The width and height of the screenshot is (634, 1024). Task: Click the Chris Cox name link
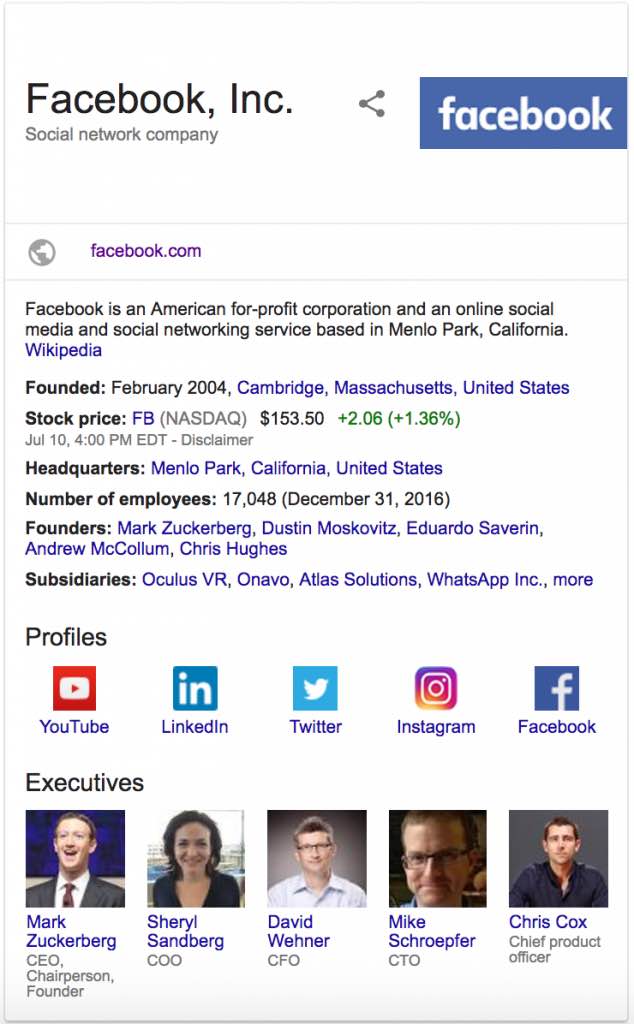[548, 922]
